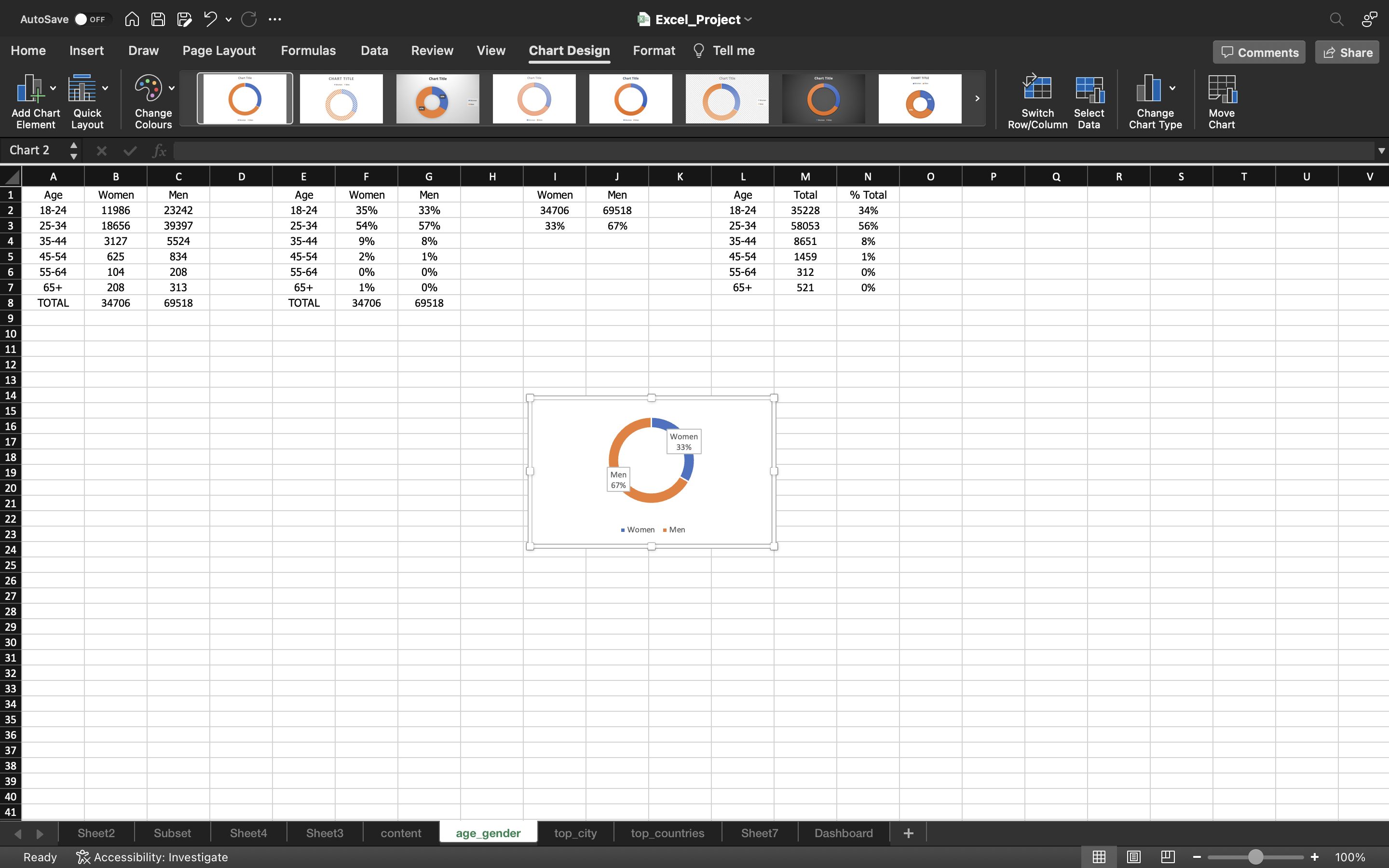Viewport: 1389px width, 868px height.
Task: Expand the Add Chart Element dropdown arrow
Action: click(x=53, y=88)
